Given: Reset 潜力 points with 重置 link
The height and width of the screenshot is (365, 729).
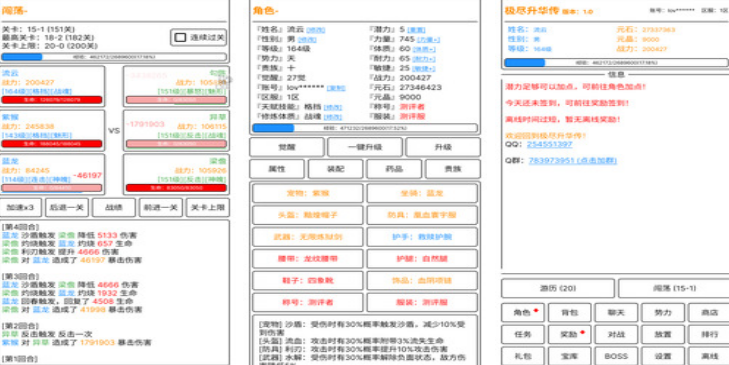Looking at the screenshot, I should 416,29.
